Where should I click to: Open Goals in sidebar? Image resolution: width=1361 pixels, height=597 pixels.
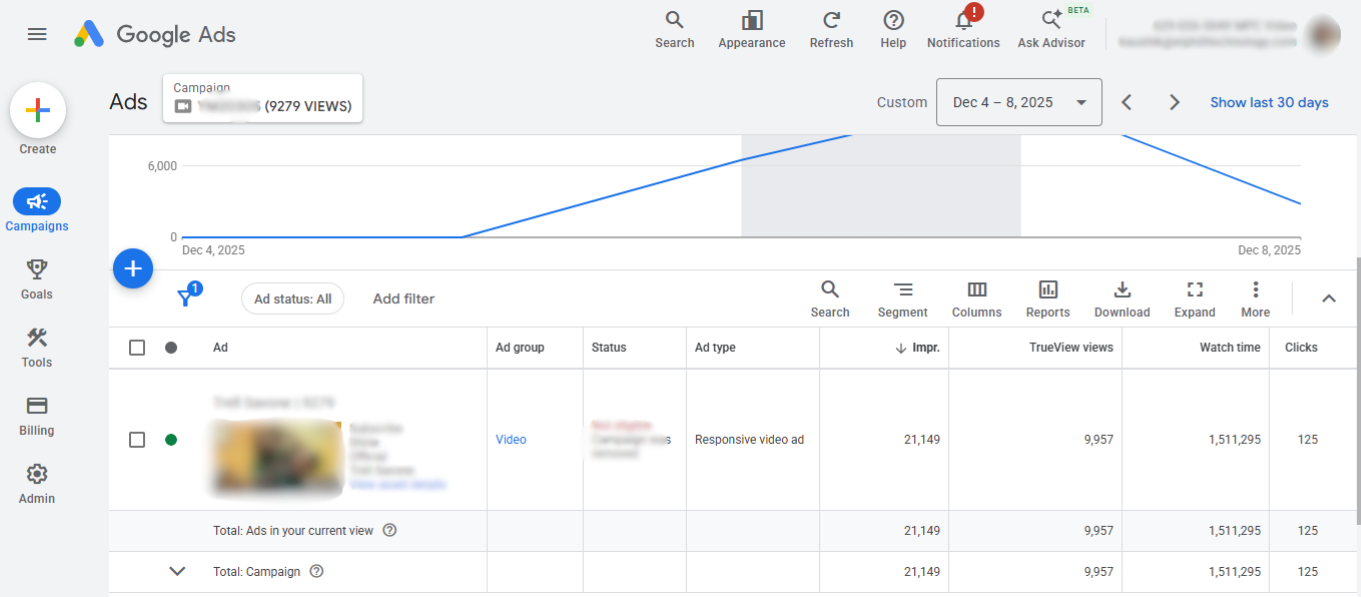(37, 279)
